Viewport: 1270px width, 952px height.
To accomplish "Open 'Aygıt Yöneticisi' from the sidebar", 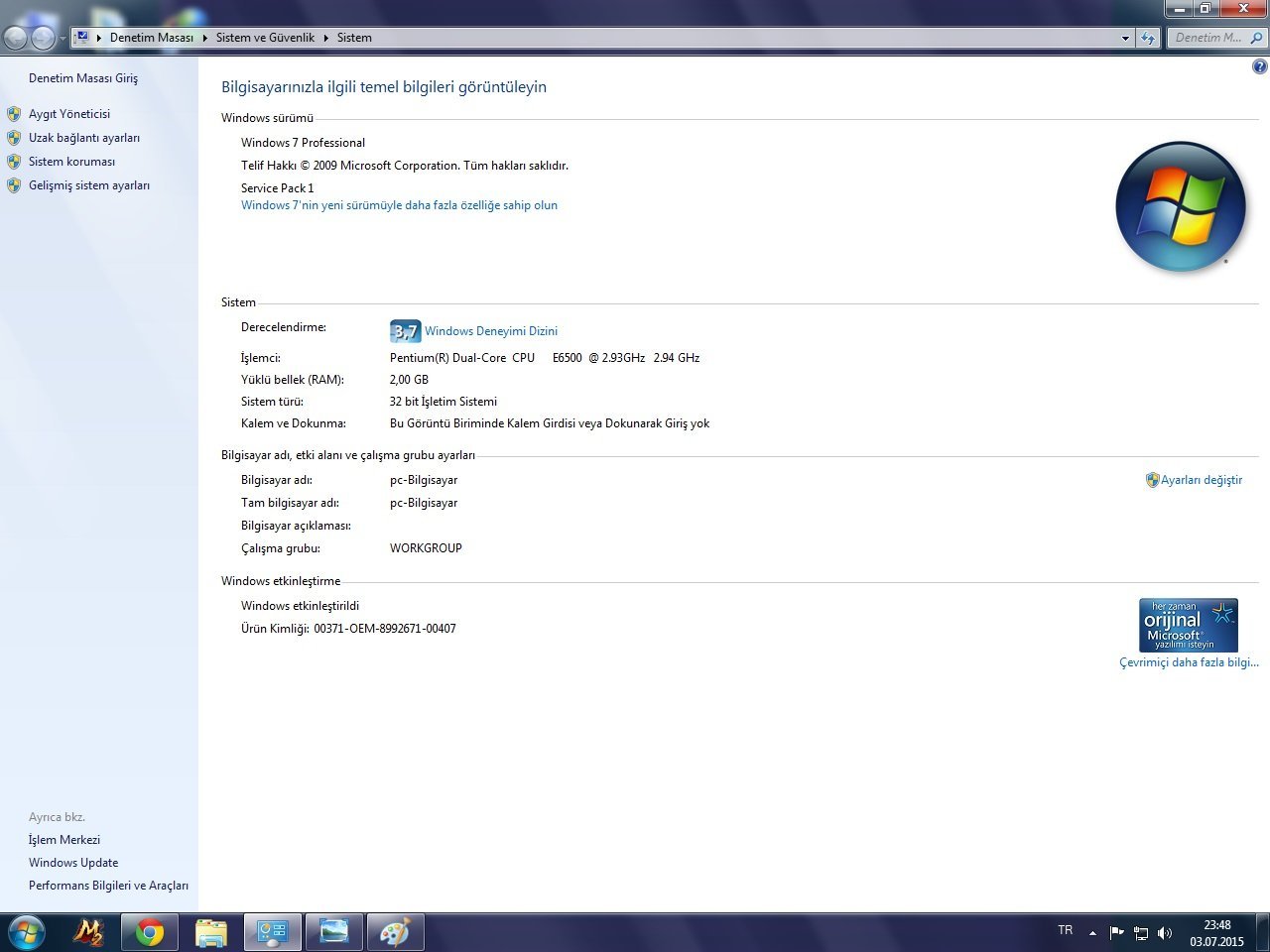I will (x=69, y=114).
